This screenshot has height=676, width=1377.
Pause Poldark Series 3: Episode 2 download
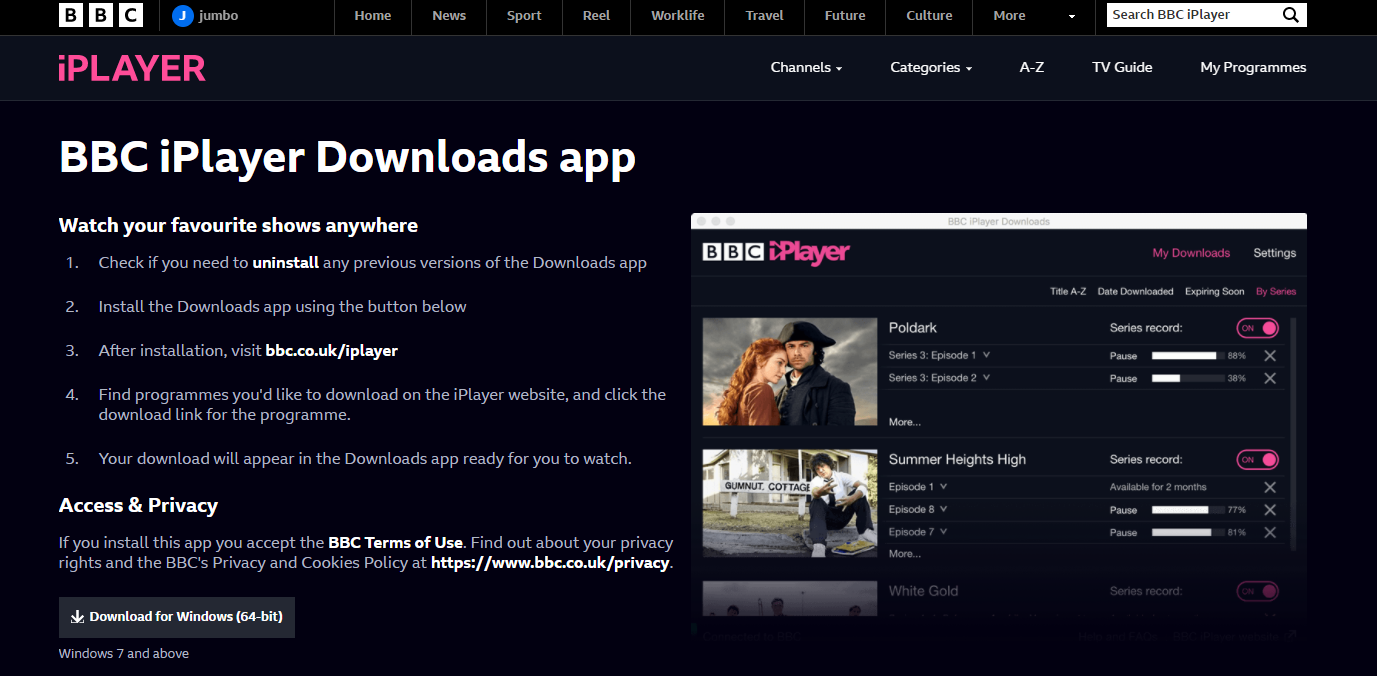pos(1123,379)
